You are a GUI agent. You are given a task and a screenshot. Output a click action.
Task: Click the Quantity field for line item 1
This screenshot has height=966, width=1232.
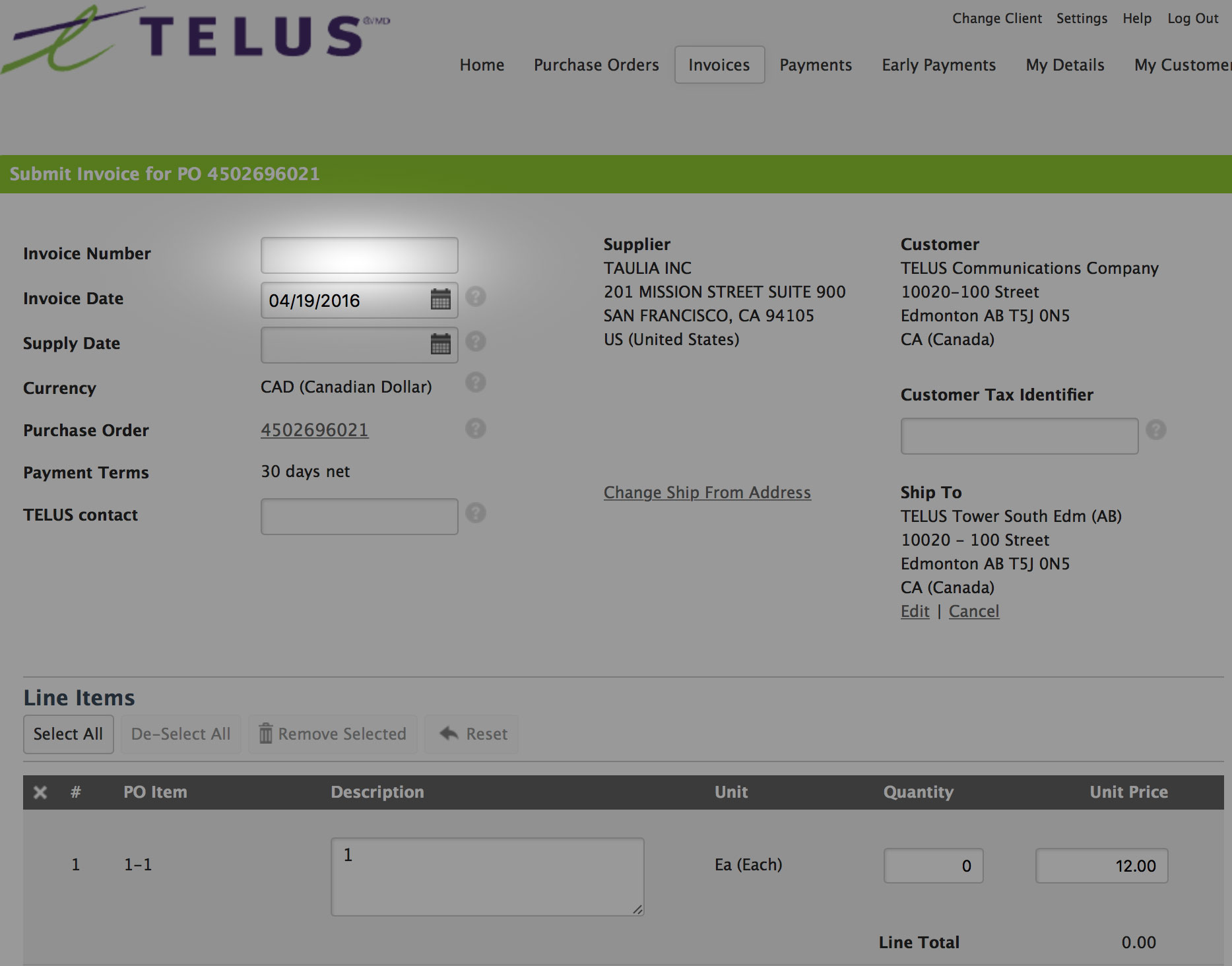[932, 865]
